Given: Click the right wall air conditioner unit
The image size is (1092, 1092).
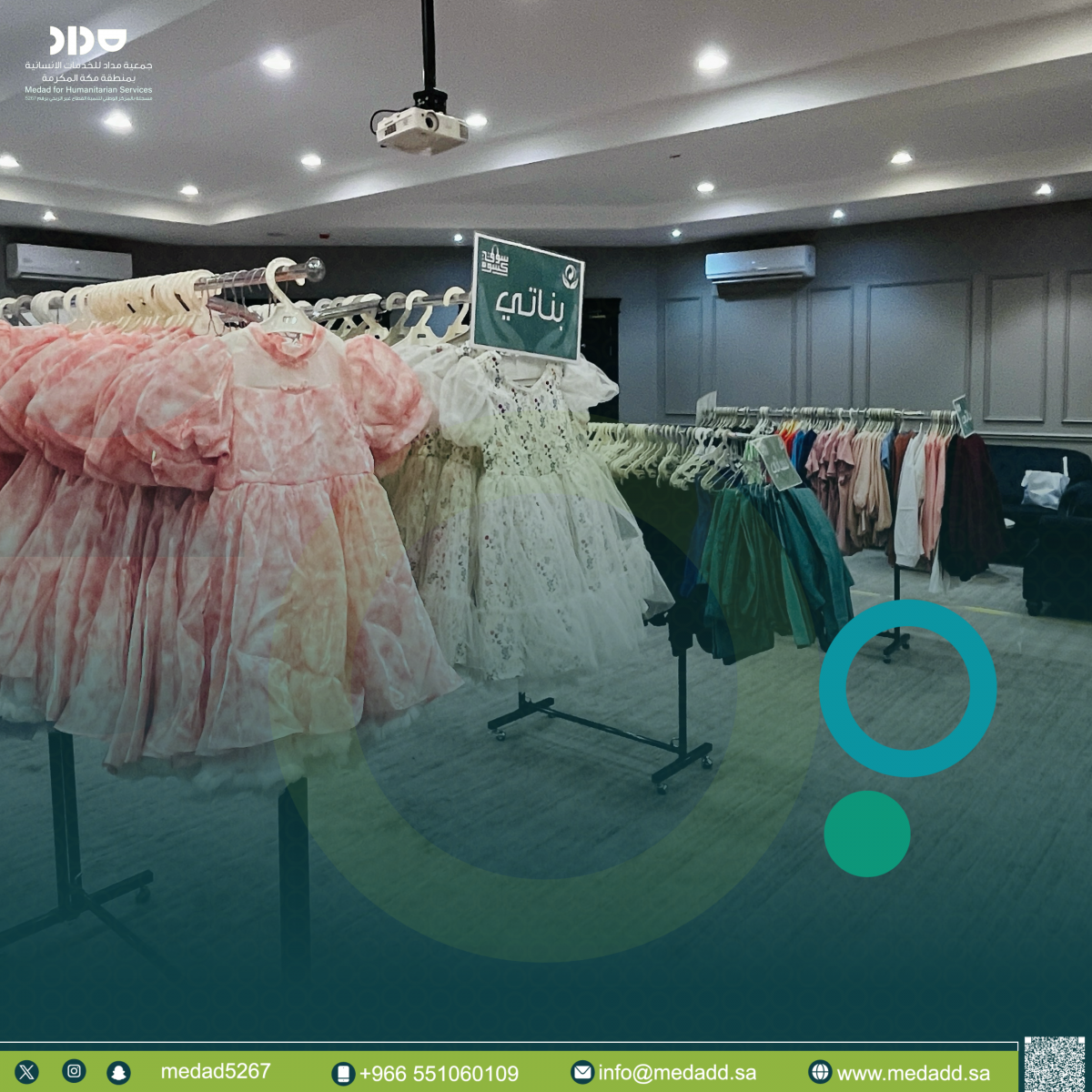Looking at the screenshot, I should pos(760,264).
